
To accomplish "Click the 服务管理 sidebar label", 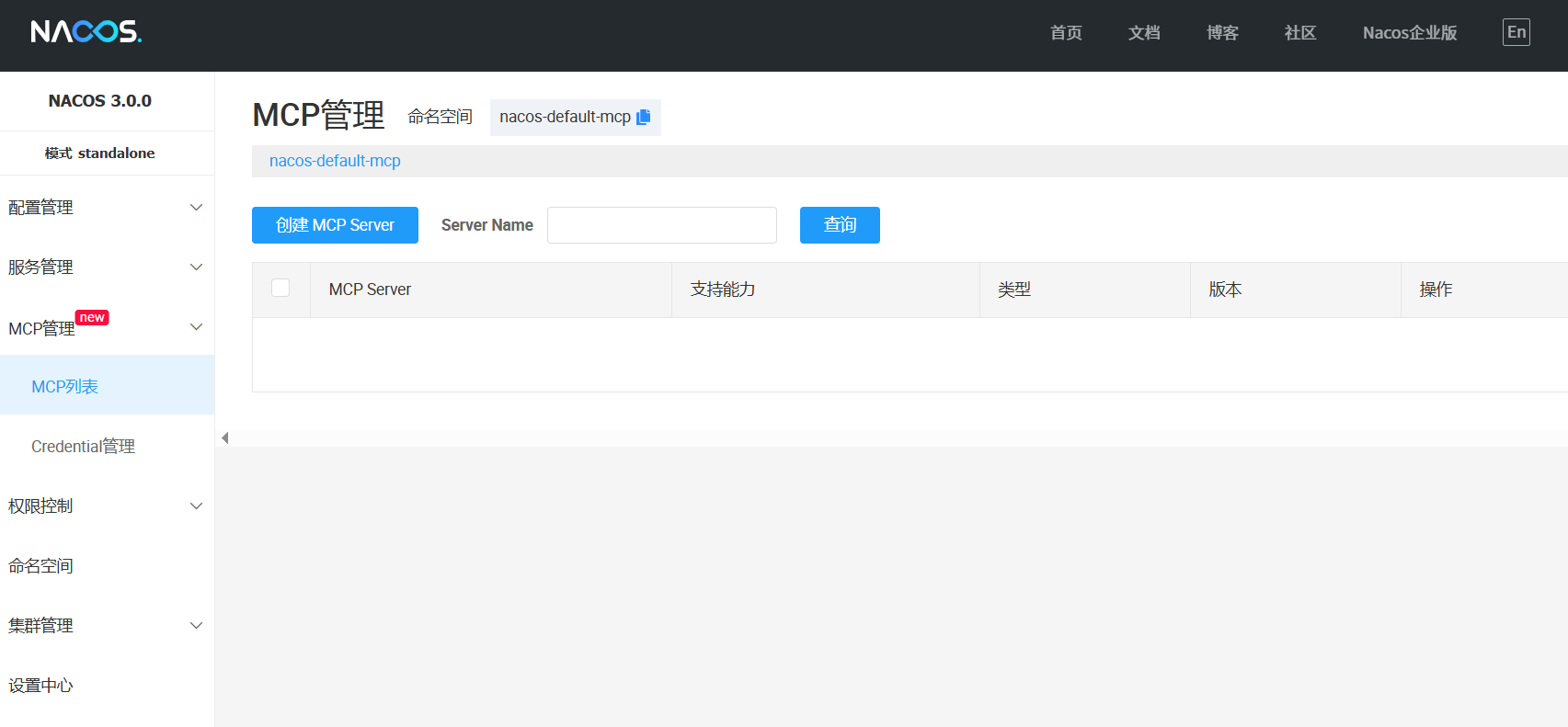I will [x=40, y=267].
